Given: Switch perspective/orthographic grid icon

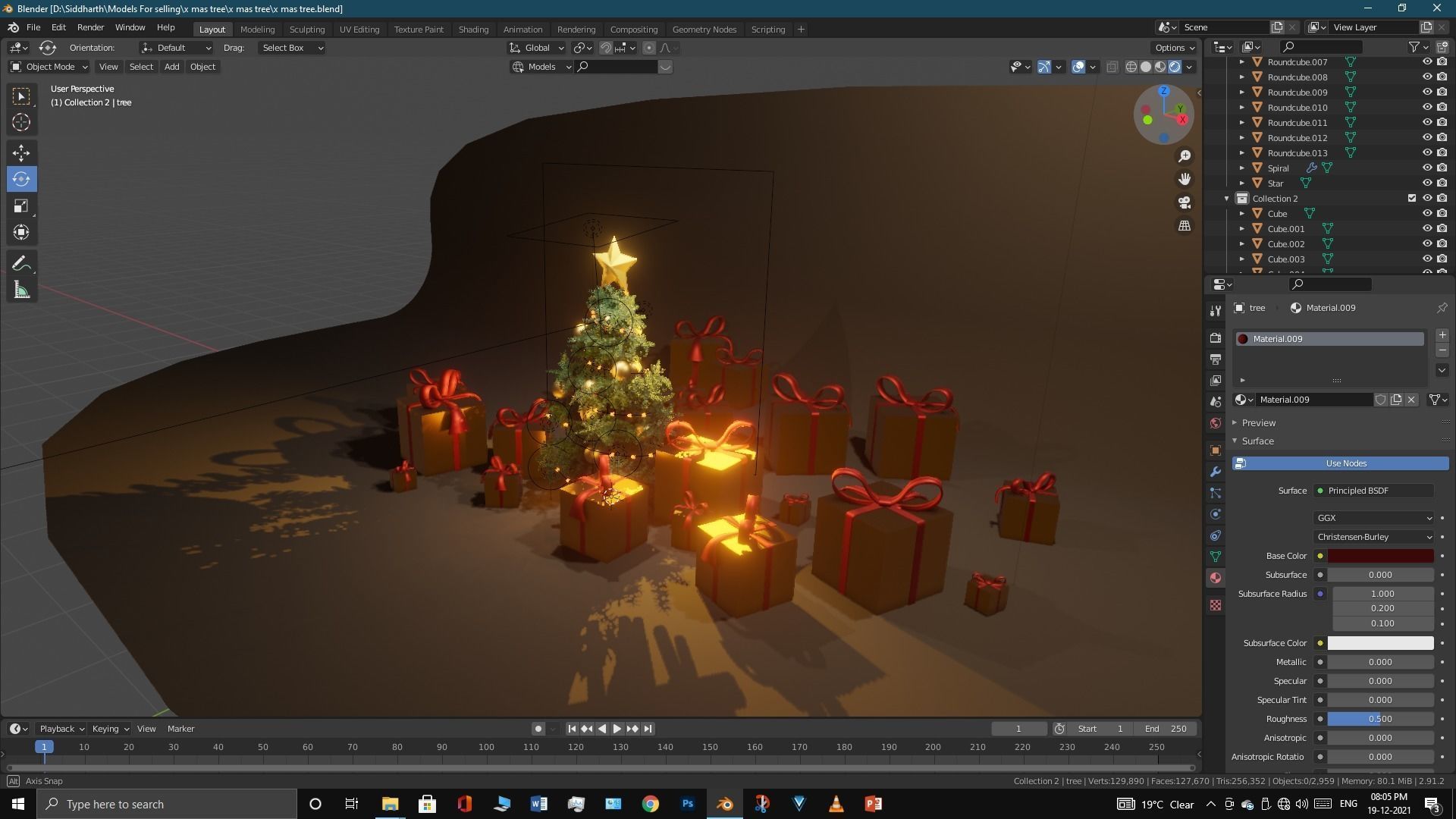Looking at the screenshot, I should click(x=1184, y=226).
